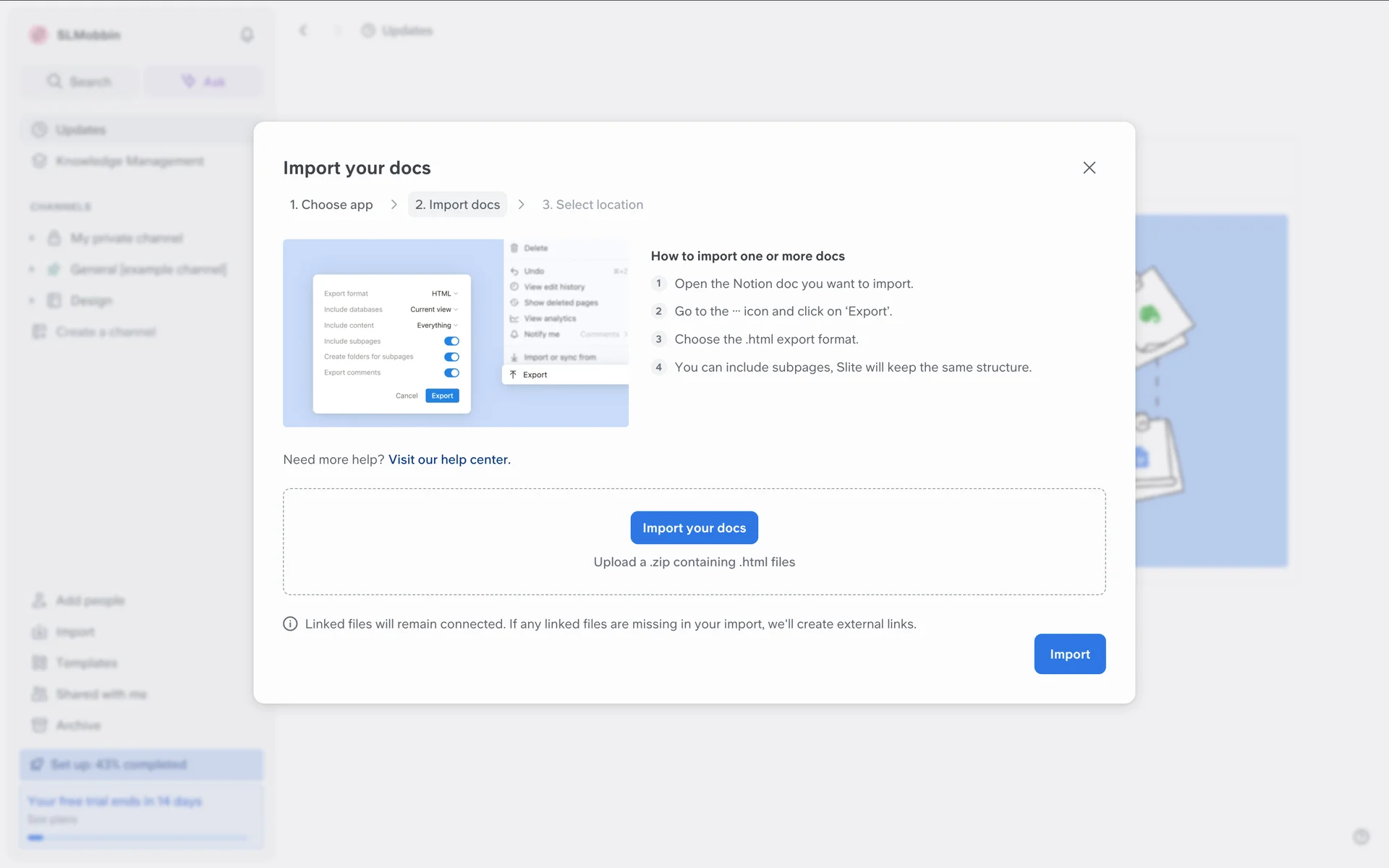
Task: Click the Archive icon in sidebar
Action: [39, 725]
